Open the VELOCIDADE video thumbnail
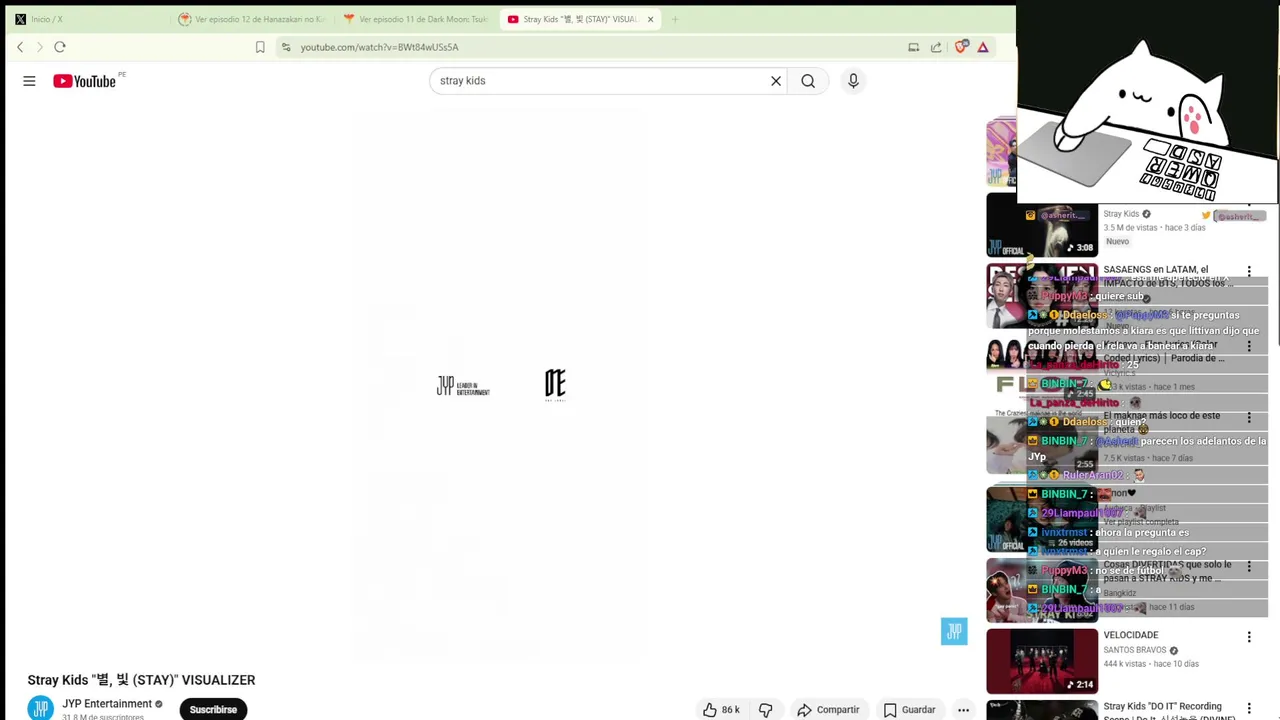Screen dimensions: 1280x720 (1042, 661)
